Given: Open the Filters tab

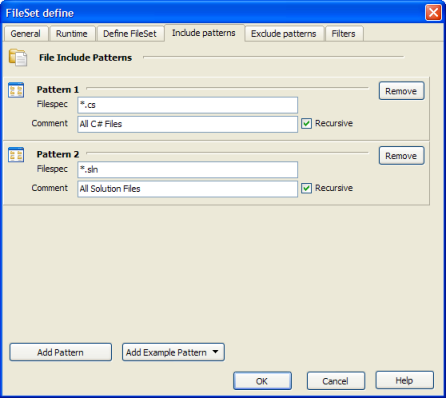Looking at the screenshot, I should (343, 34).
